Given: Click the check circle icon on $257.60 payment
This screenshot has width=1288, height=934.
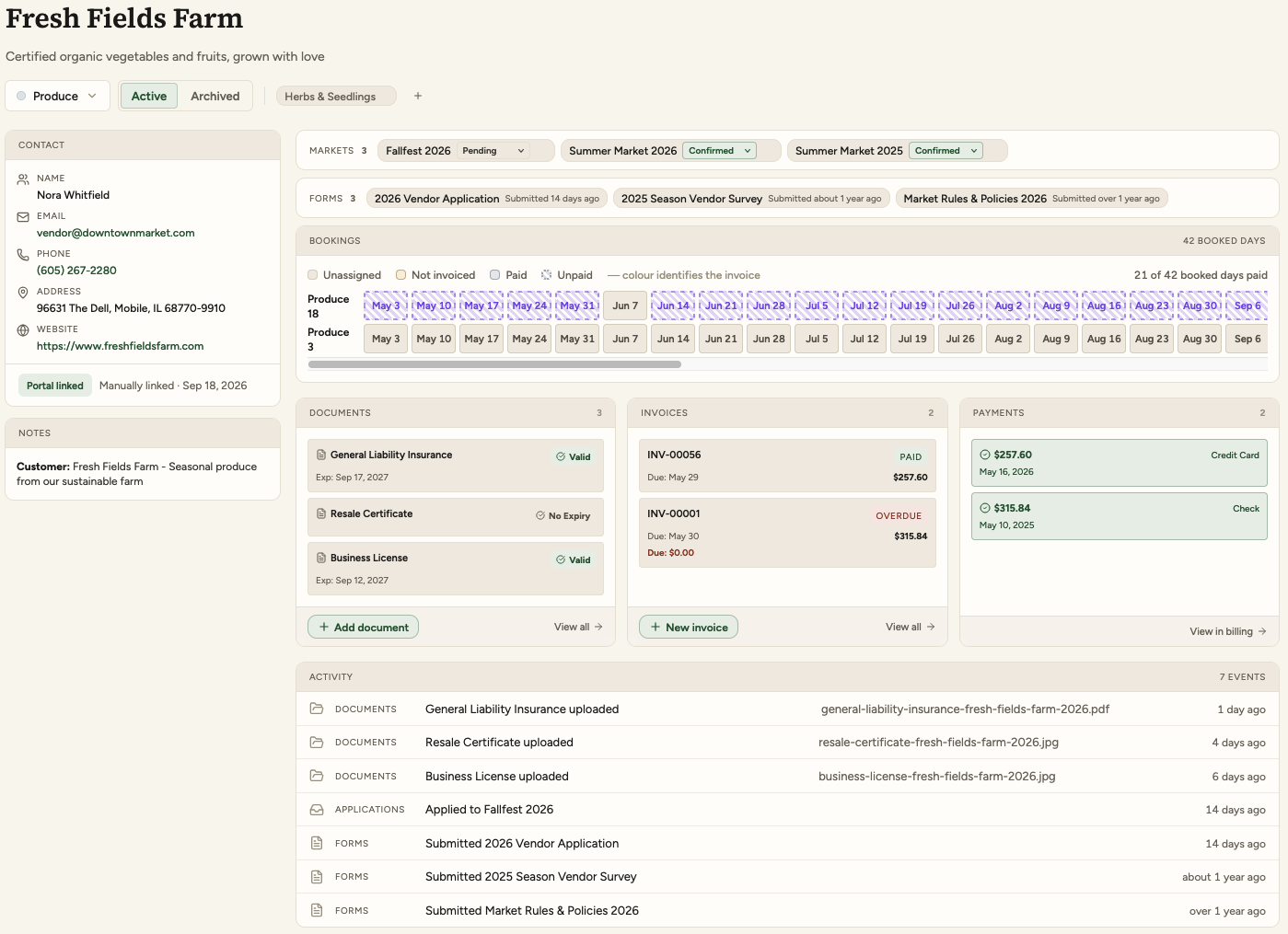Looking at the screenshot, I should click(985, 455).
